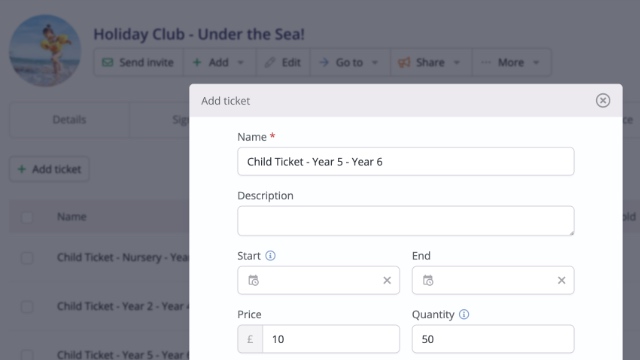
Task: Clear the Start date field
Action: (387, 280)
